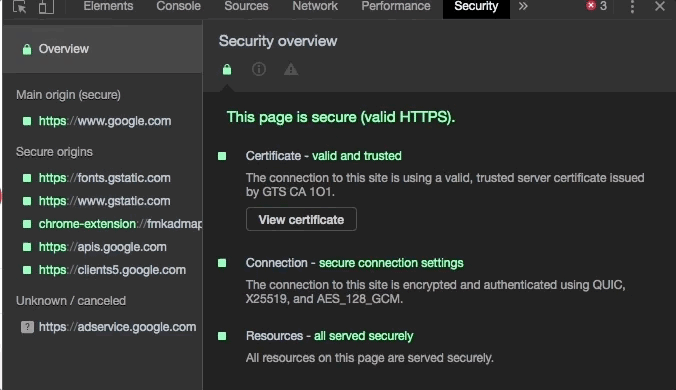Close the DevTools panel
The width and height of the screenshot is (676, 390).
click(660, 6)
